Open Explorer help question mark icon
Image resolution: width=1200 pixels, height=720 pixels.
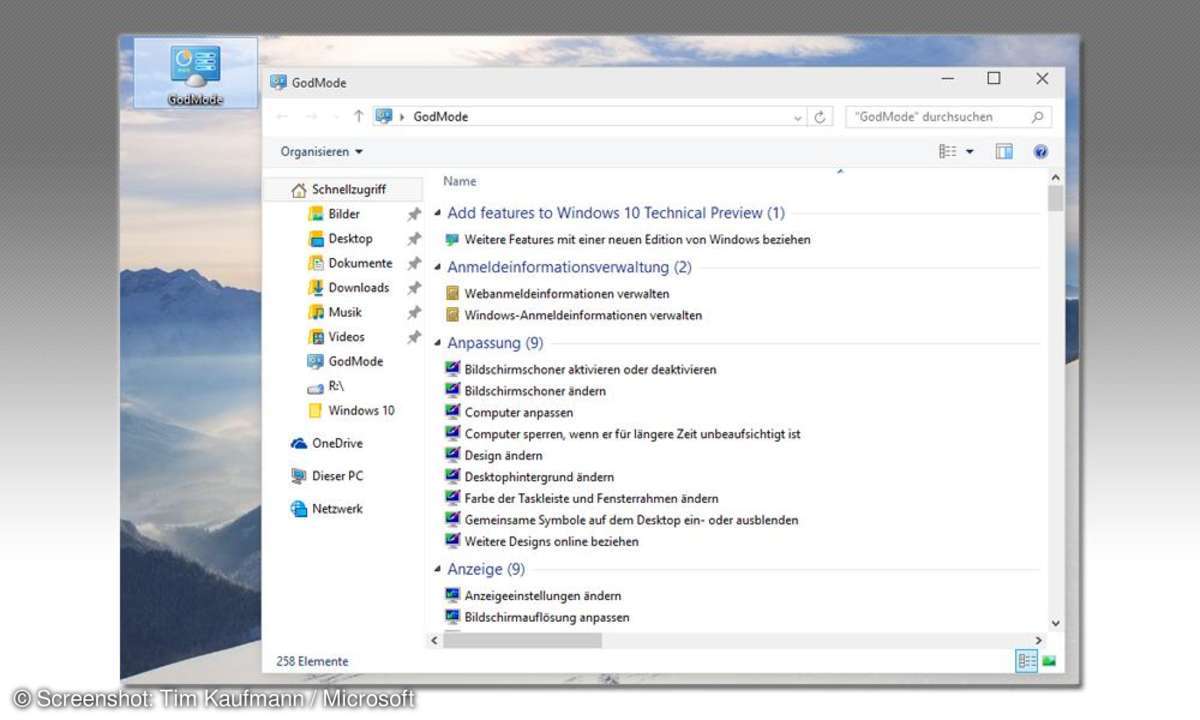click(1040, 152)
